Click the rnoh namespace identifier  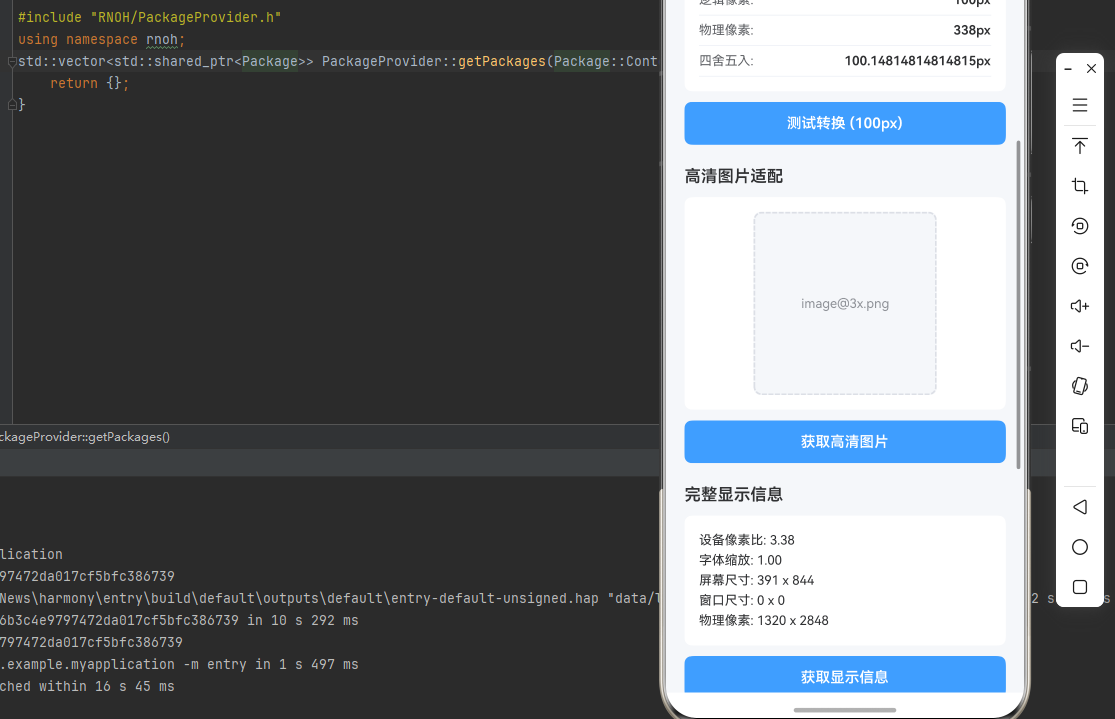coord(161,39)
